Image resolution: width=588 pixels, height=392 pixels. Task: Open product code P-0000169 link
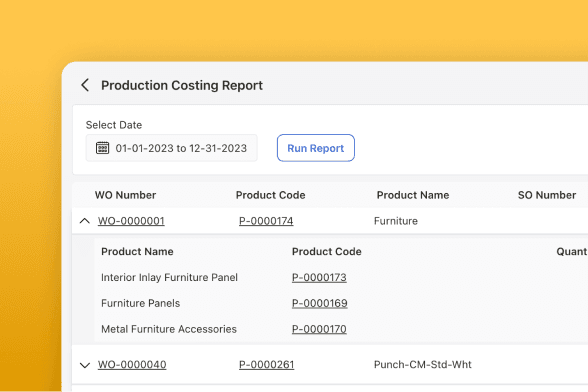(x=320, y=303)
